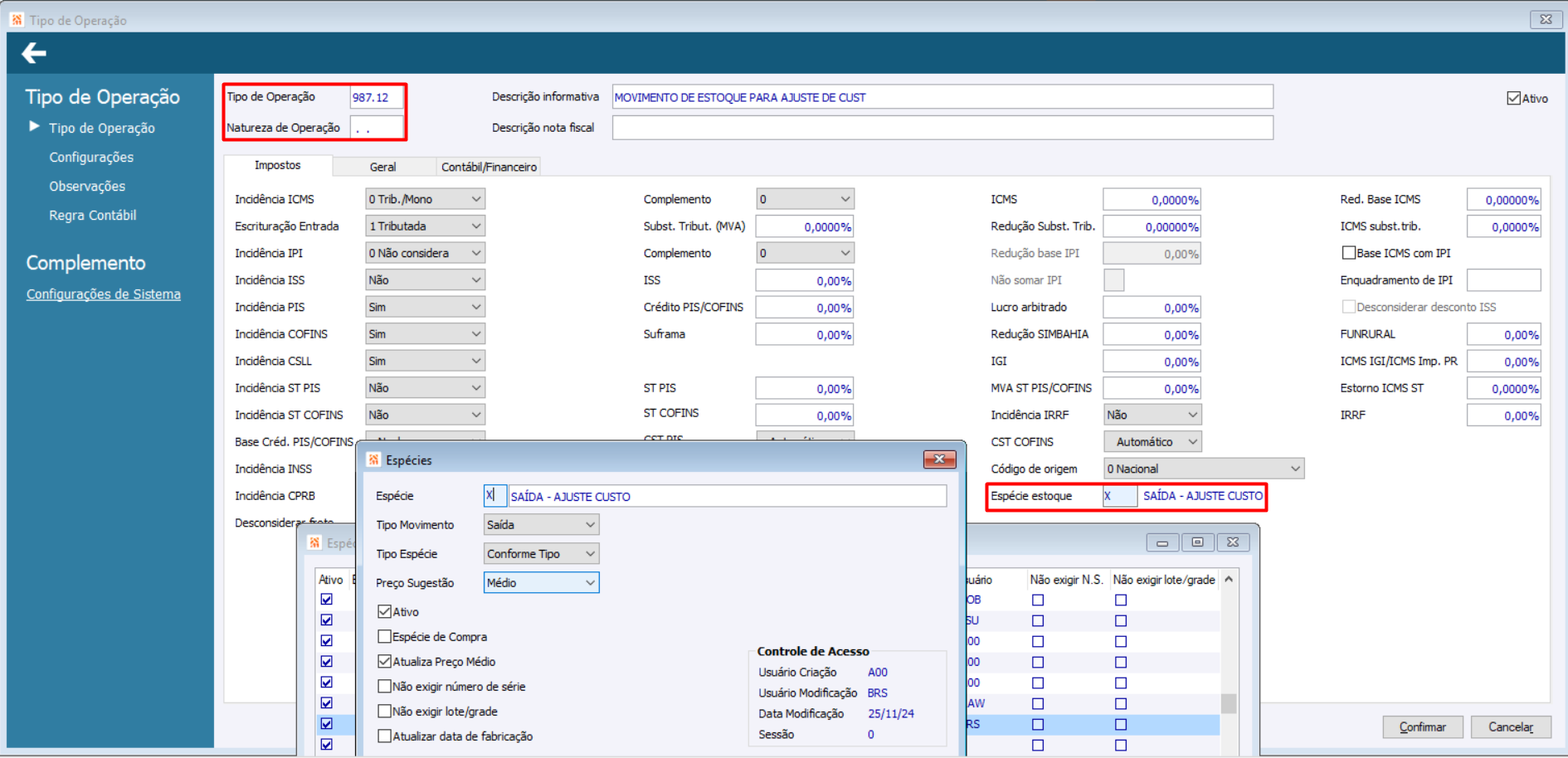1568x758 pixels.
Task: Open the Tipo Espécie dropdown
Action: (541, 554)
